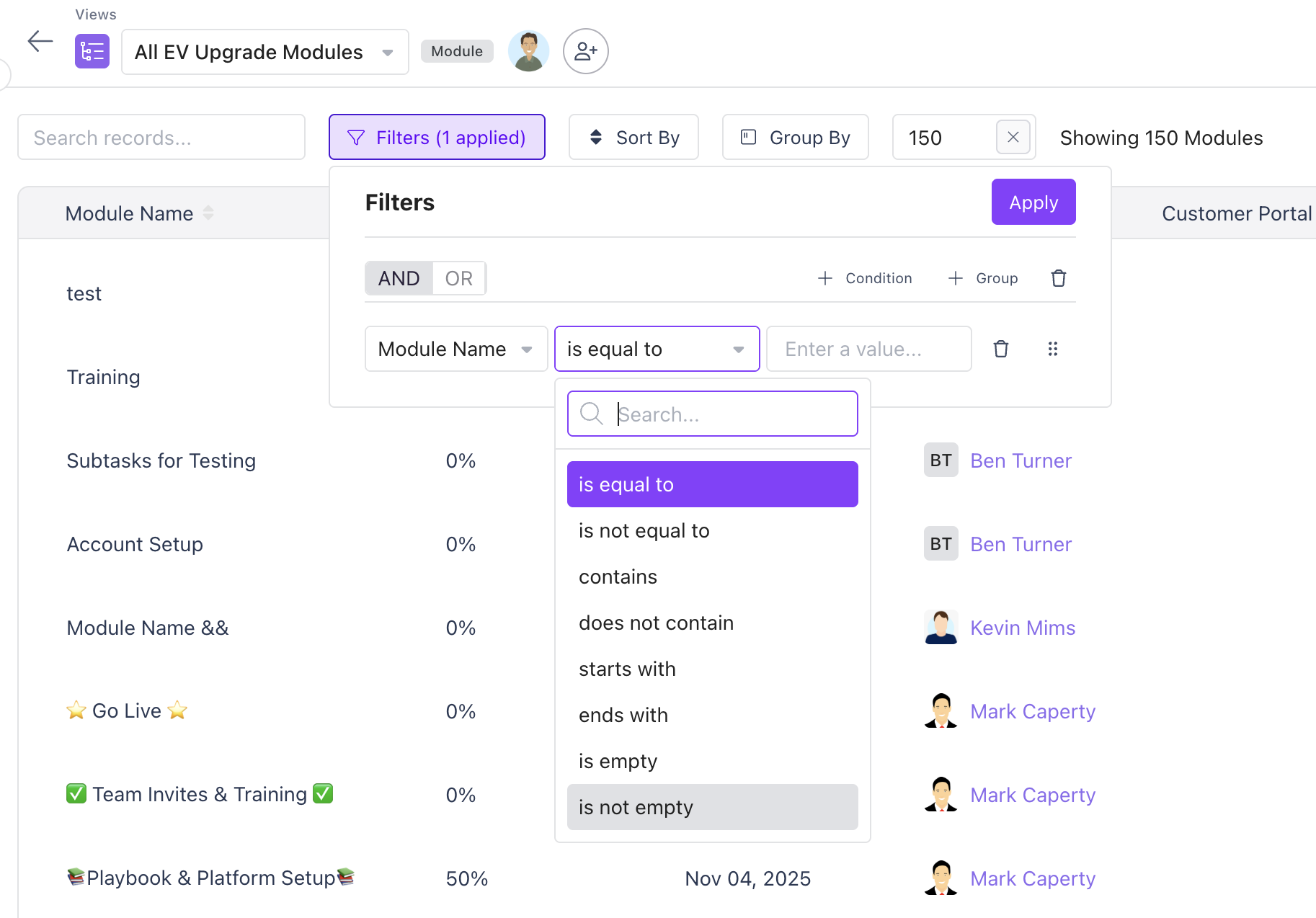Open Ben Turner link in Subtasks row
Screen dimensions: 1316x918
pos(1021,460)
